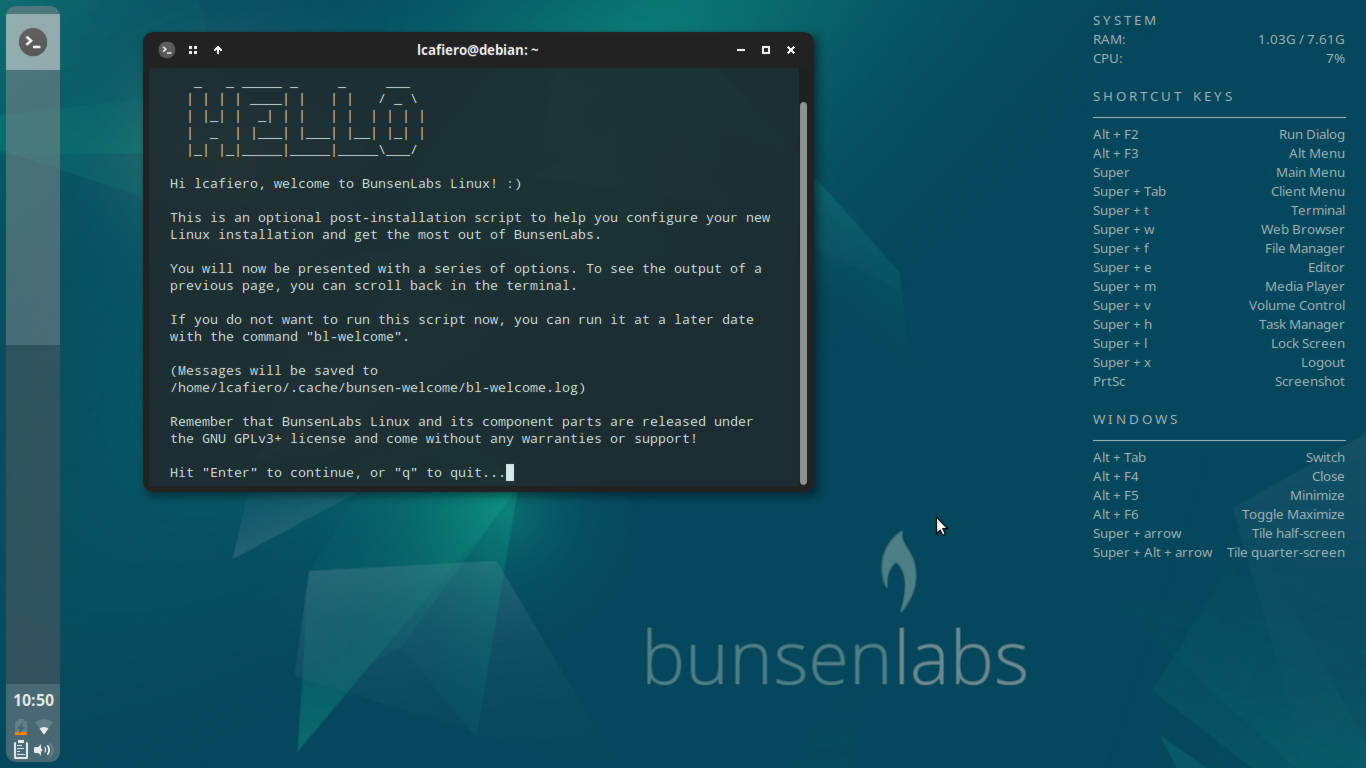Click the 'CPU:' row in System panel
The width and height of the screenshot is (1366, 768).
[x=1219, y=59]
